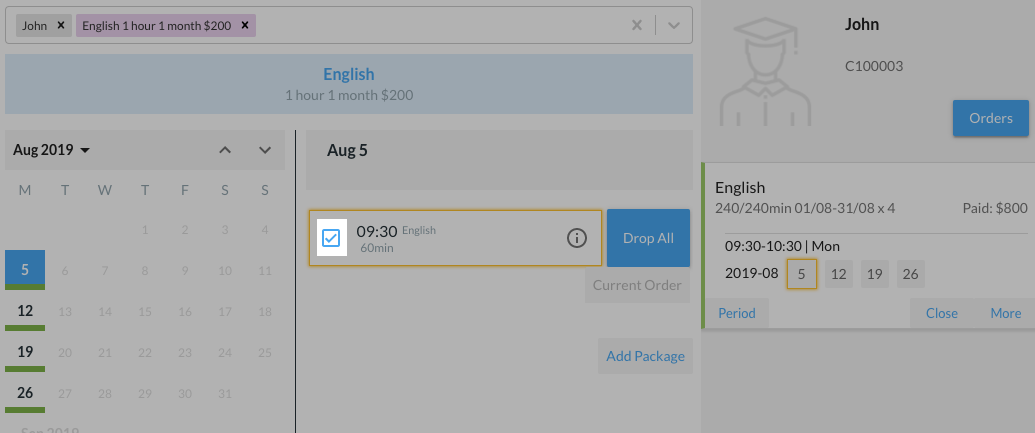Go to next month with down chevron
Viewport: 1035px width, 433px height.
[x=265, y=150]
